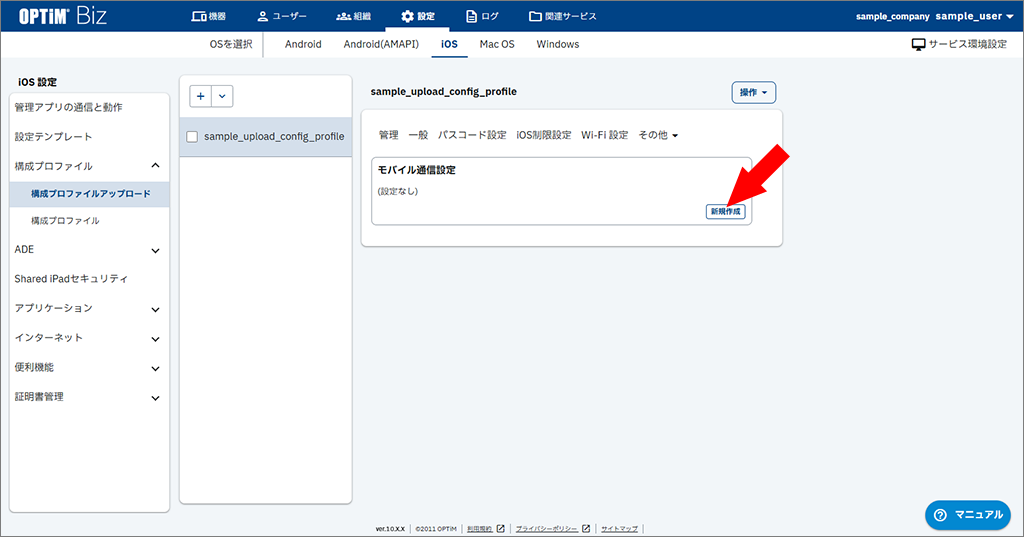1024x537 pixels.
Task: Switch to the iOS制限設定 tab
Action: pos(544,135)
